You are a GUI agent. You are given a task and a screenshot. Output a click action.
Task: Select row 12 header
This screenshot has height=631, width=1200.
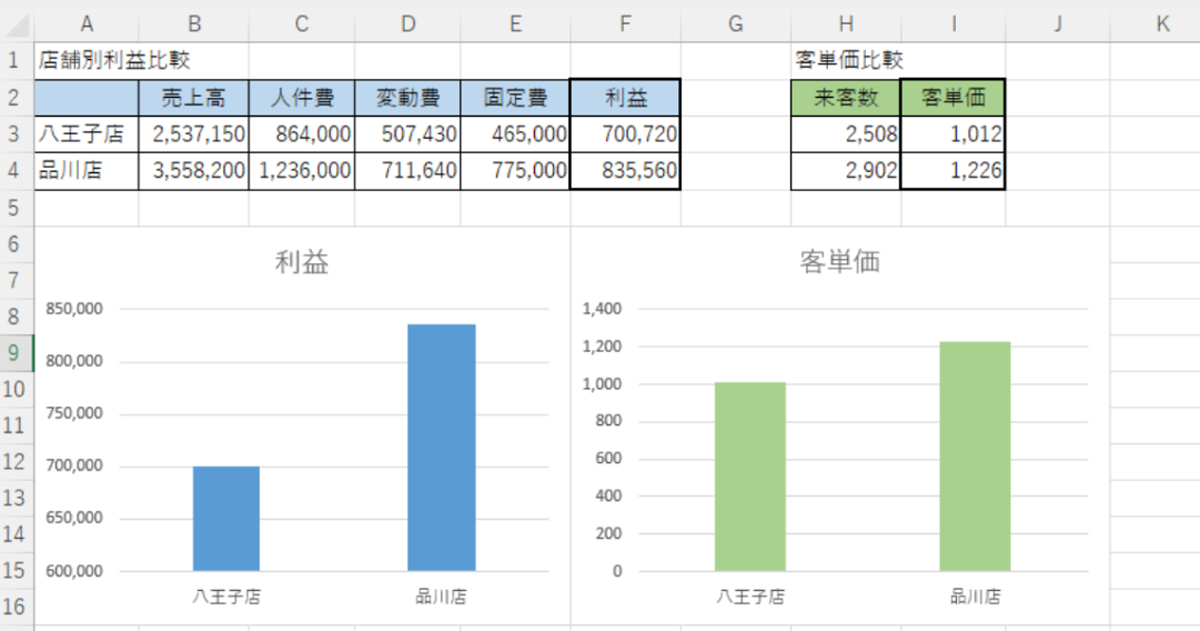click(x=16, y=462)
